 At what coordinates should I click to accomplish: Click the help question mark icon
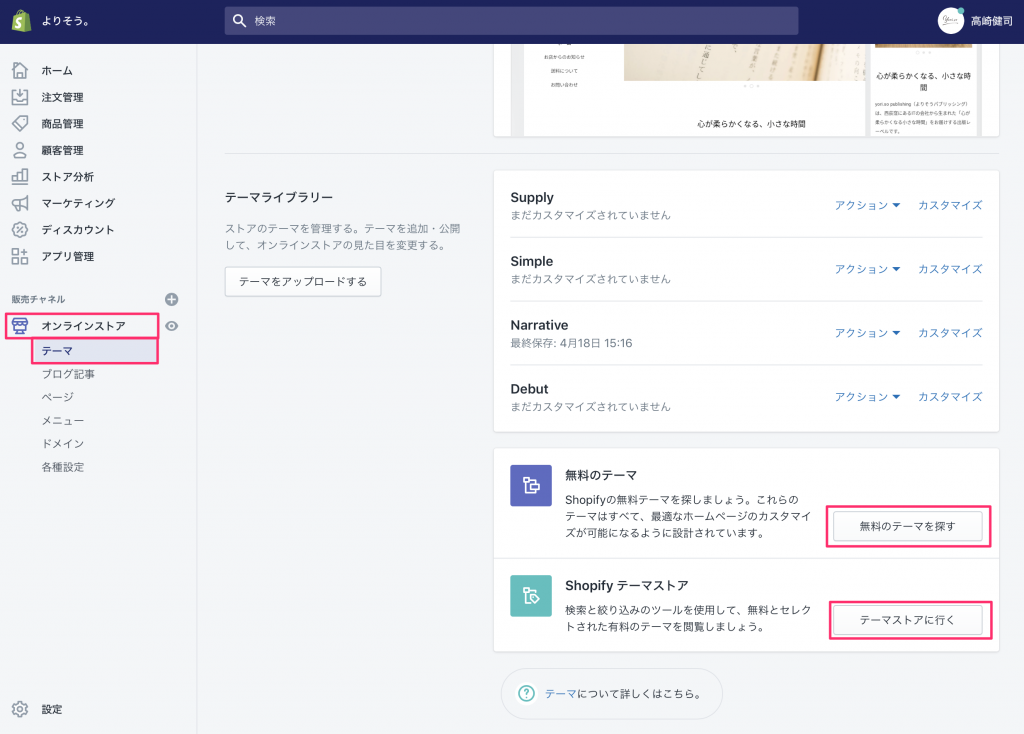coord(526,694)
